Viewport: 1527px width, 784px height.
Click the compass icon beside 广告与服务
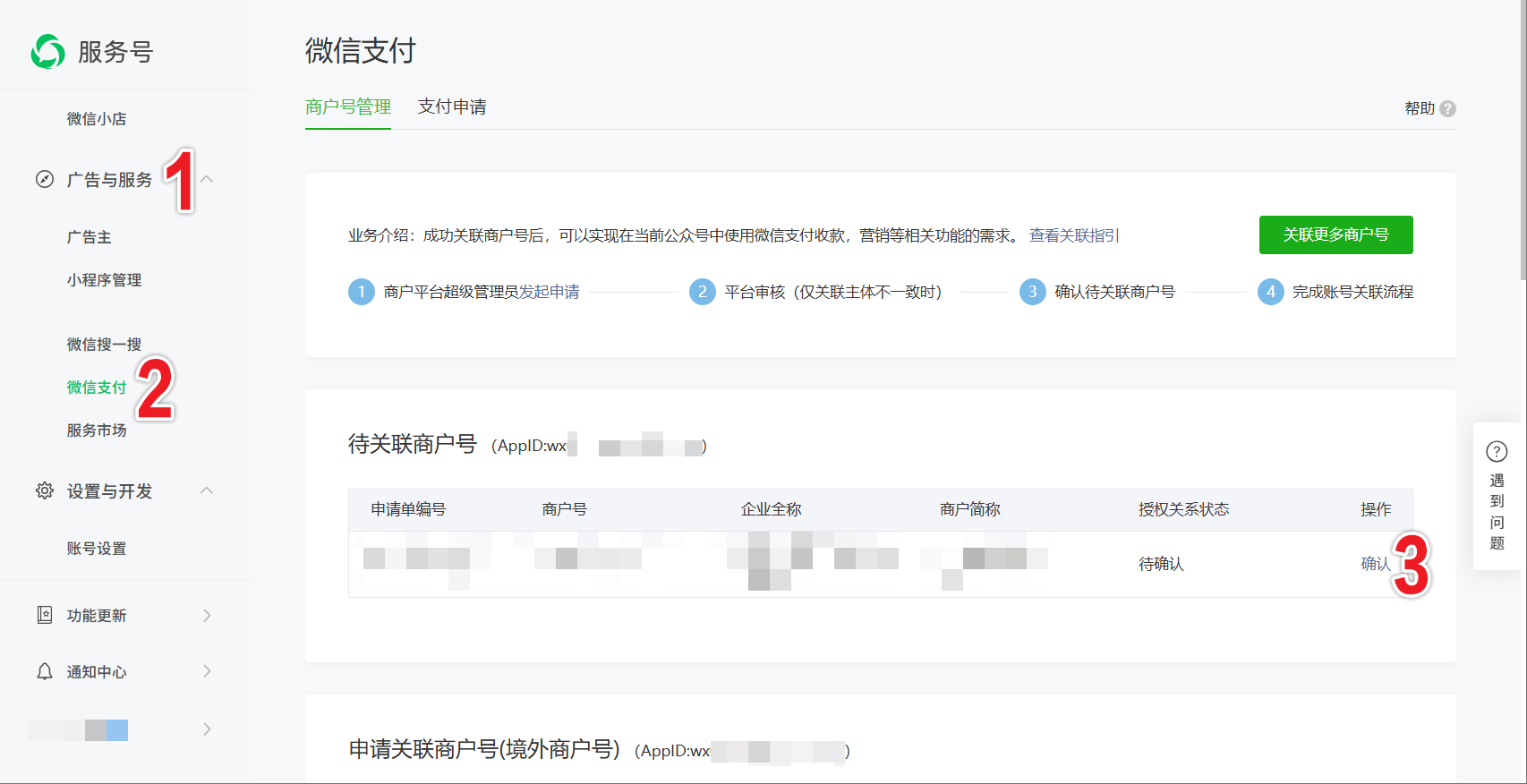[x=45, y=179]
